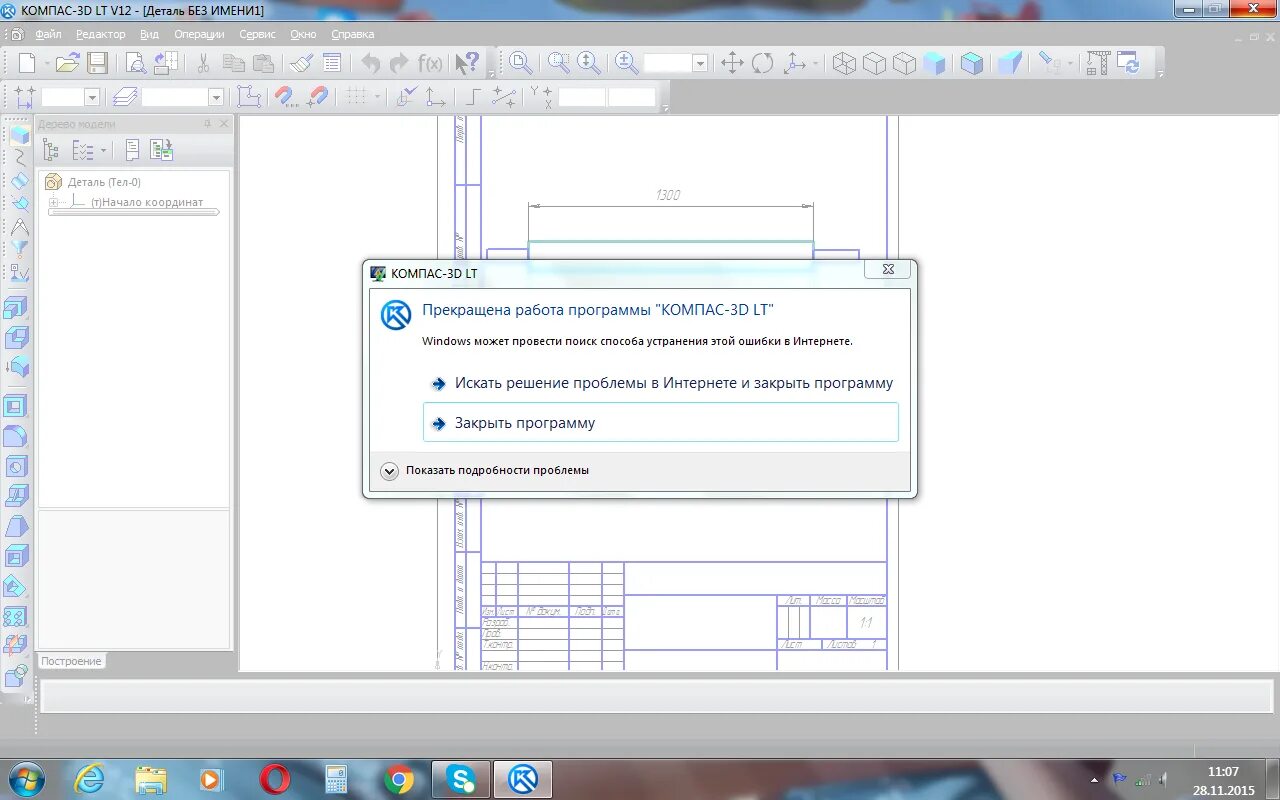Select the Построение tab

click(71, 661)
